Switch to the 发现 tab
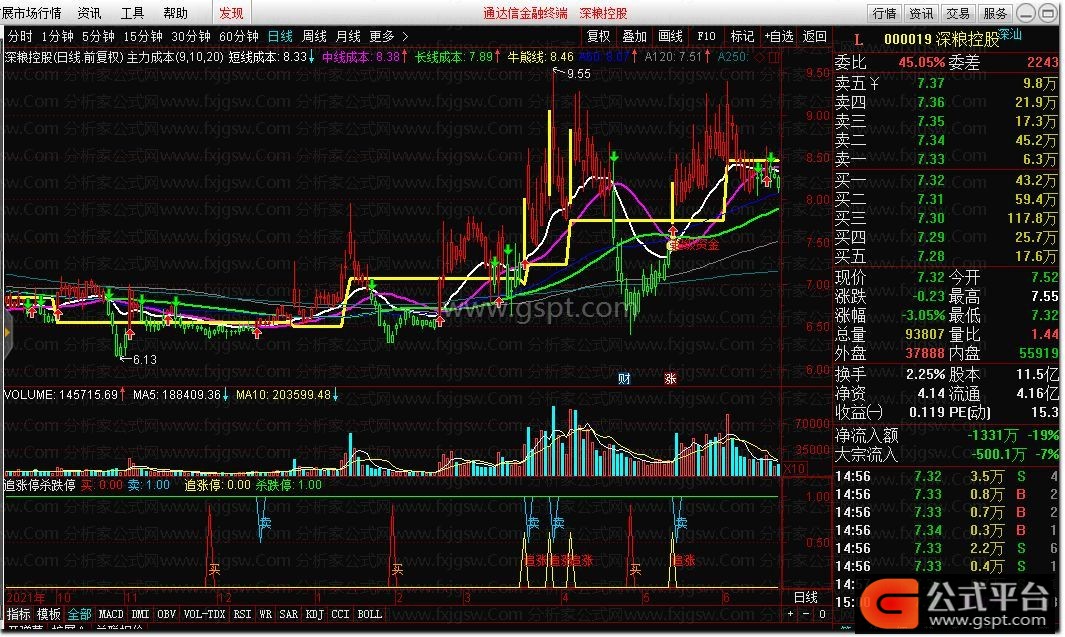 231,13
